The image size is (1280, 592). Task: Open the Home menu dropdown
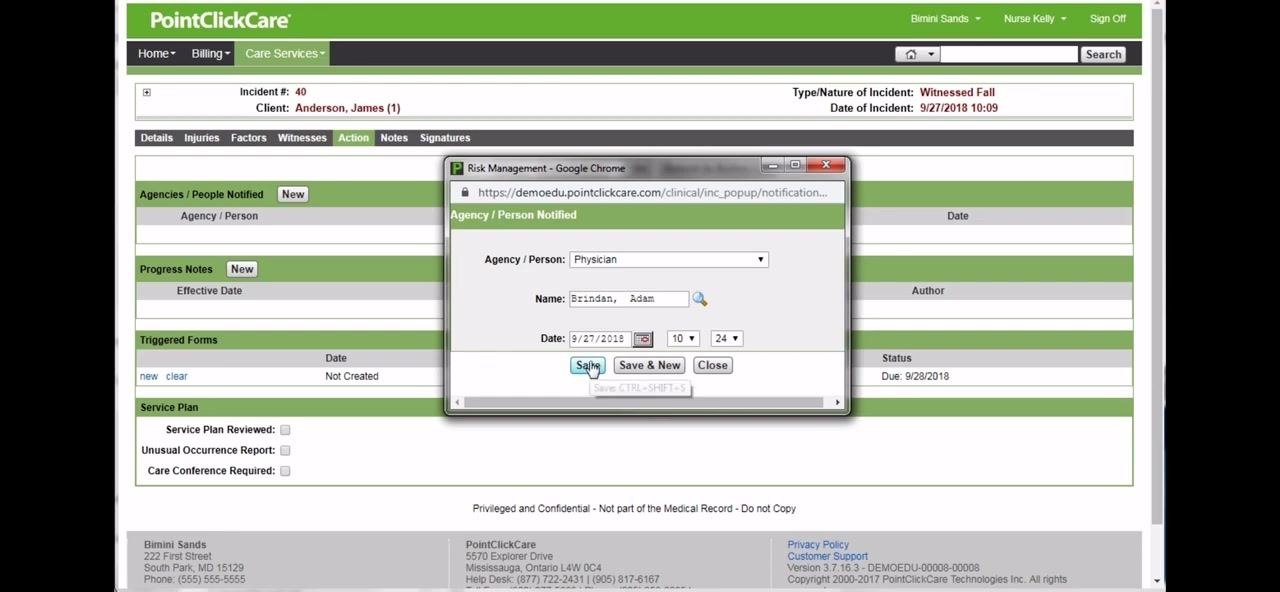[x=156, y=54]
